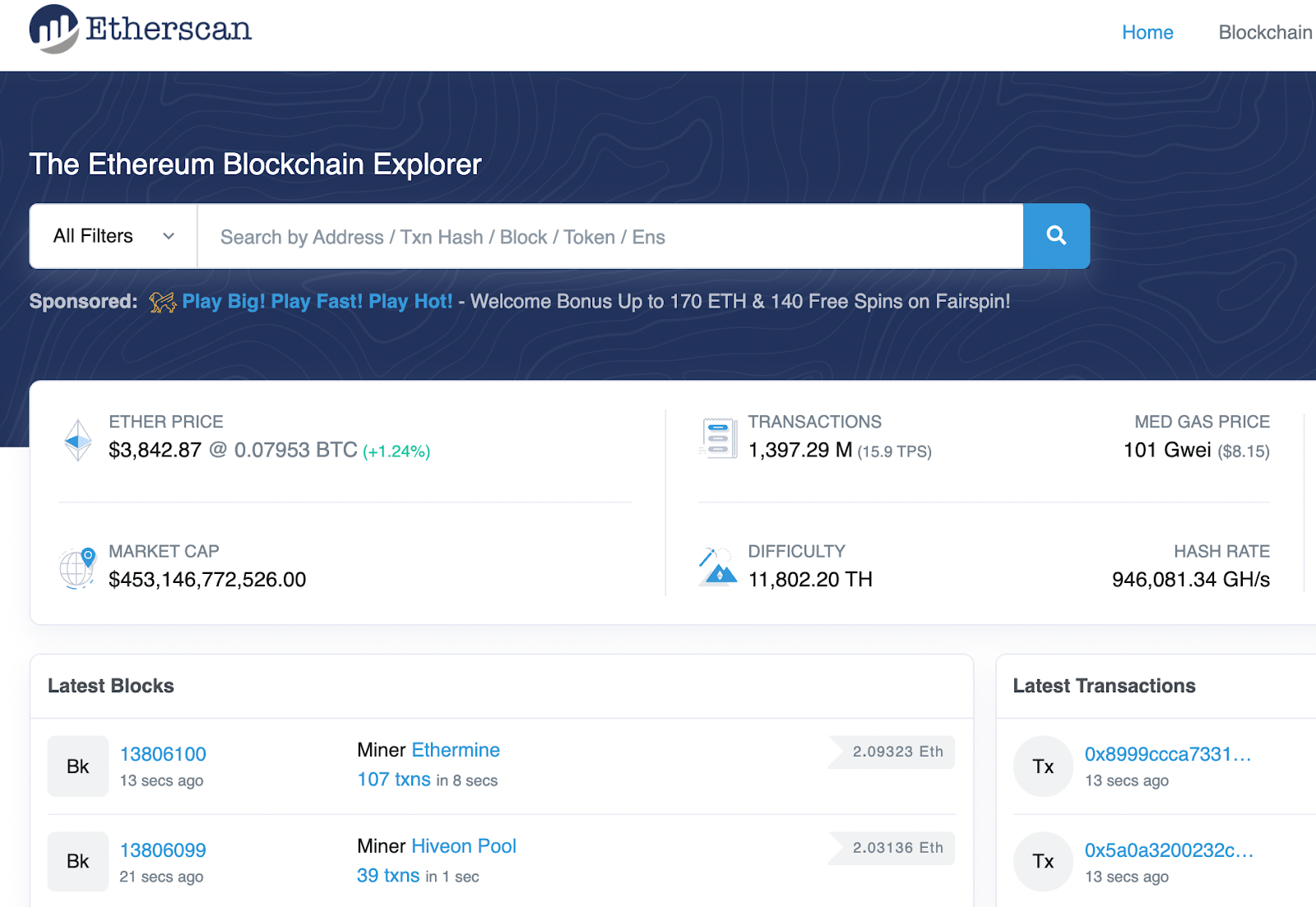Open the Play Big sponsored link
The image size is (1316, 907).
pyautogui.click(x=317, y=302)
